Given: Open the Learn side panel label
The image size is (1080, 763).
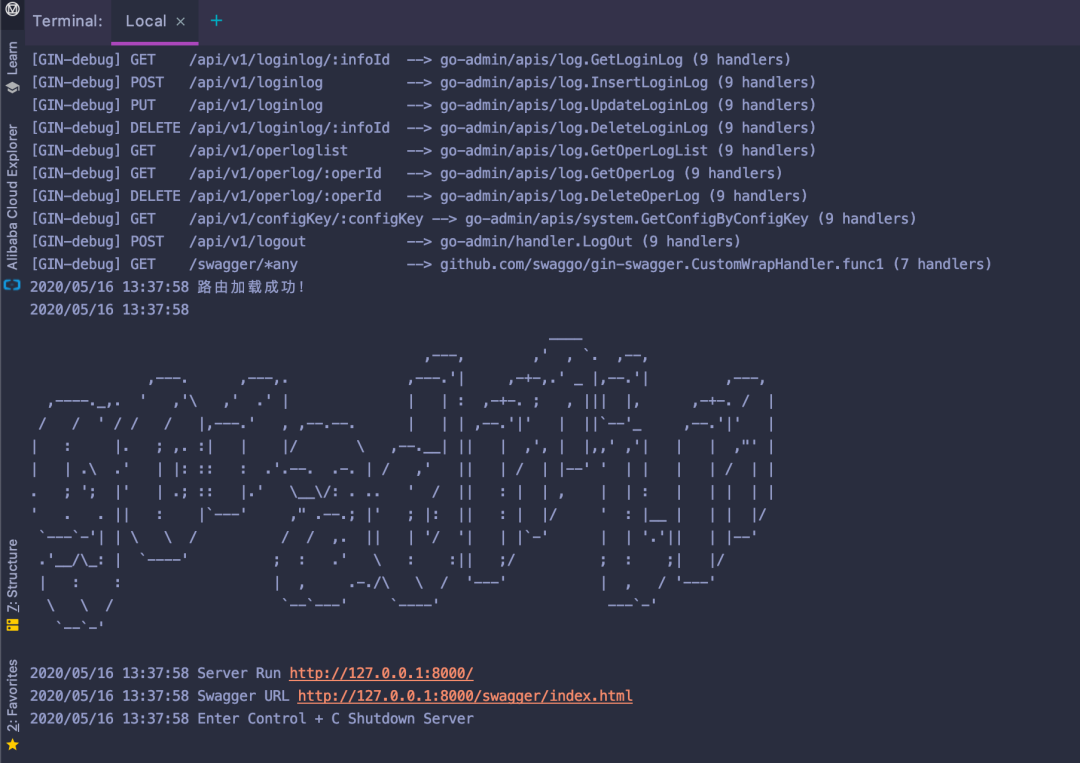Looking at the screenshot, I should pos(12,58).
